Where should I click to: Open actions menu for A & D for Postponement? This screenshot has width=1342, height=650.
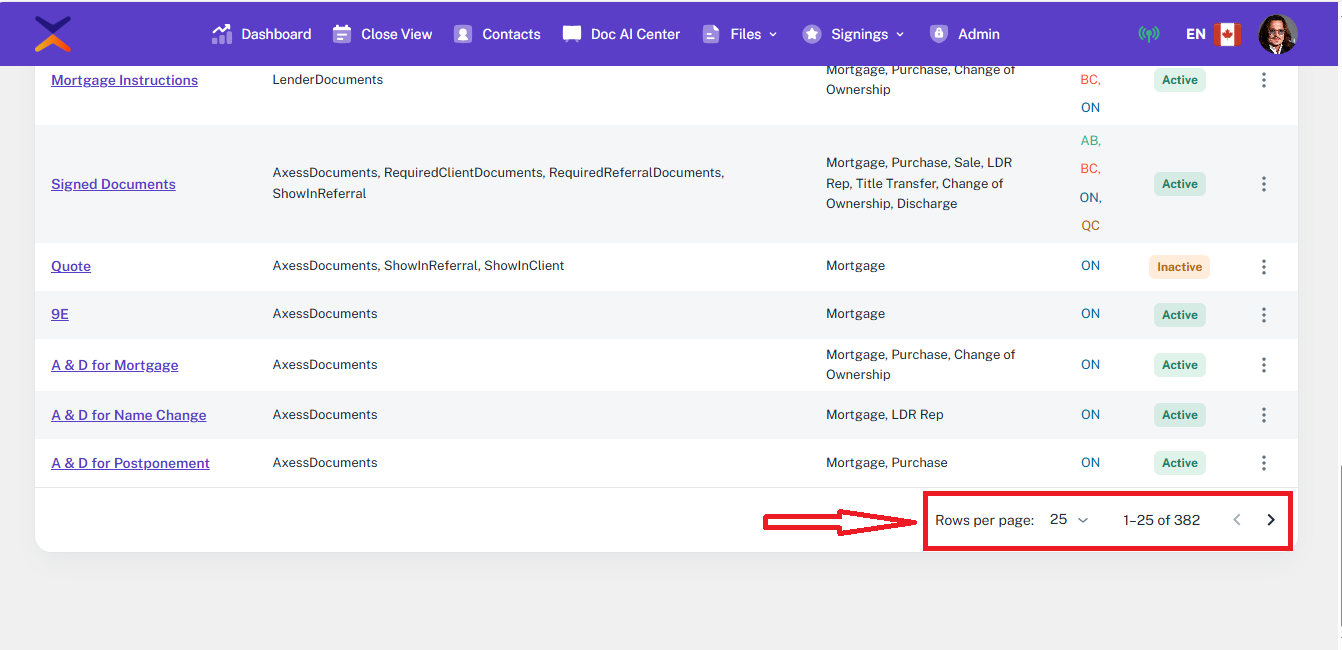(1264, 463)
